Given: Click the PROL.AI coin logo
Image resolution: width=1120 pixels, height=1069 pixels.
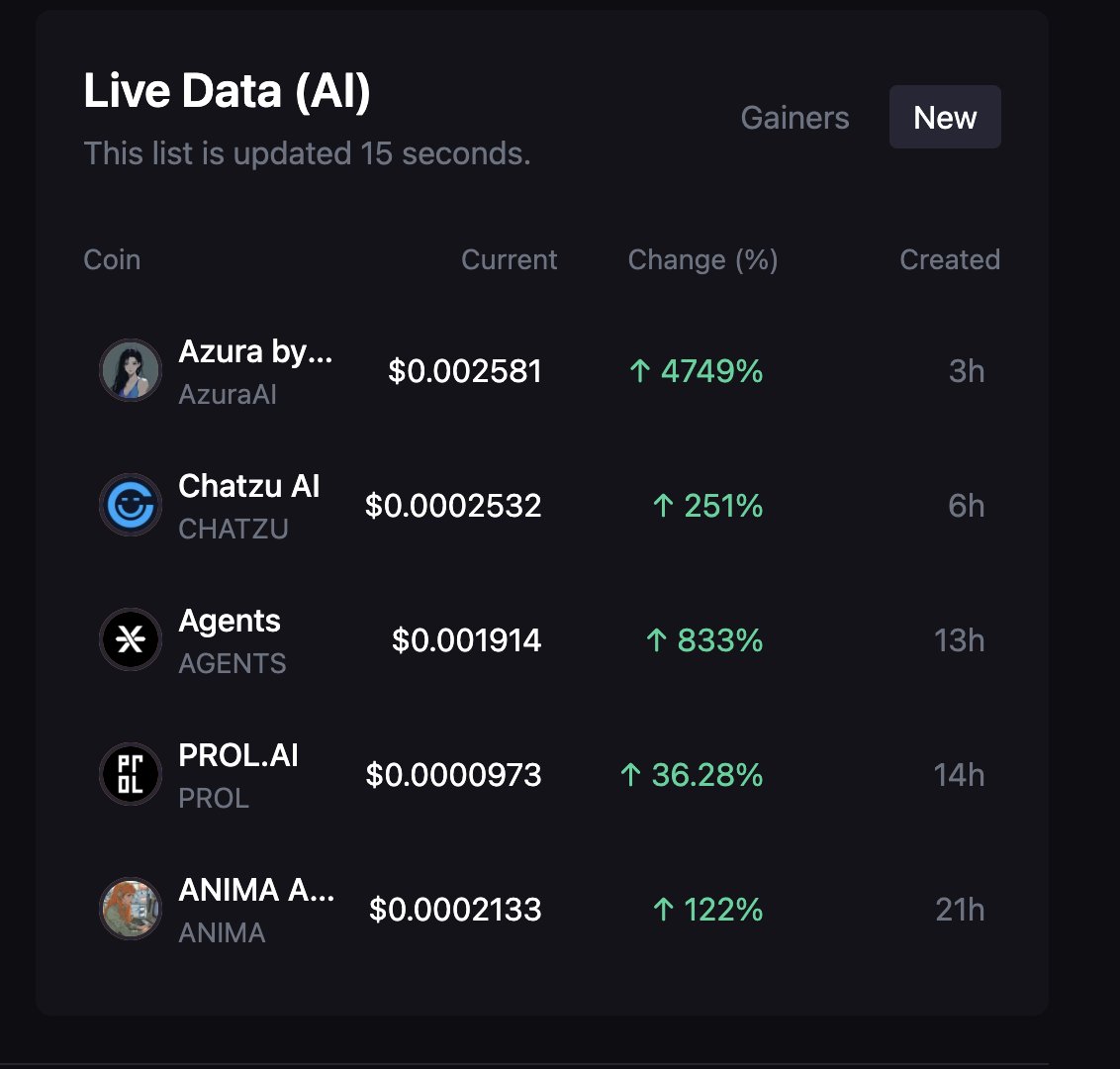Looking at the screenshot, I should click(130, 774).
